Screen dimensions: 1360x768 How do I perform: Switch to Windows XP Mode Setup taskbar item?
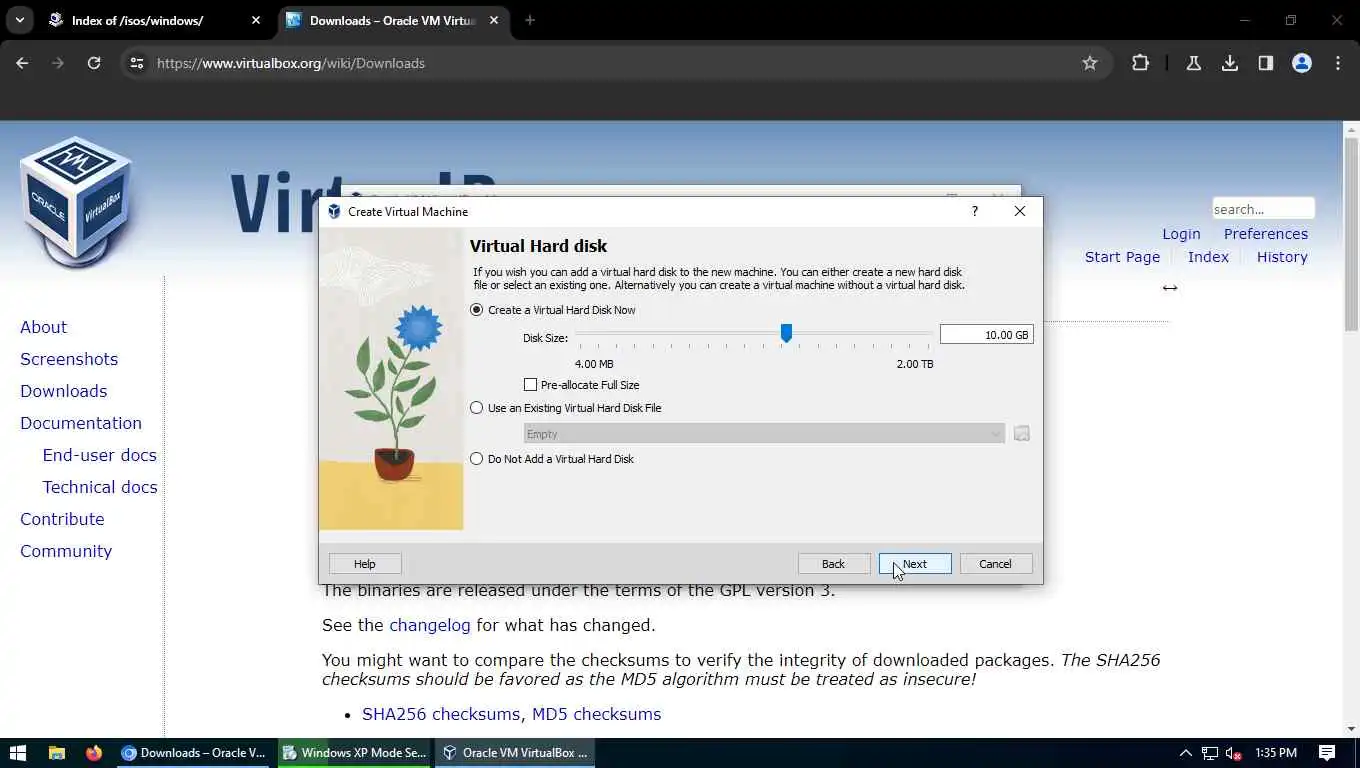click(x=354, y=753)
